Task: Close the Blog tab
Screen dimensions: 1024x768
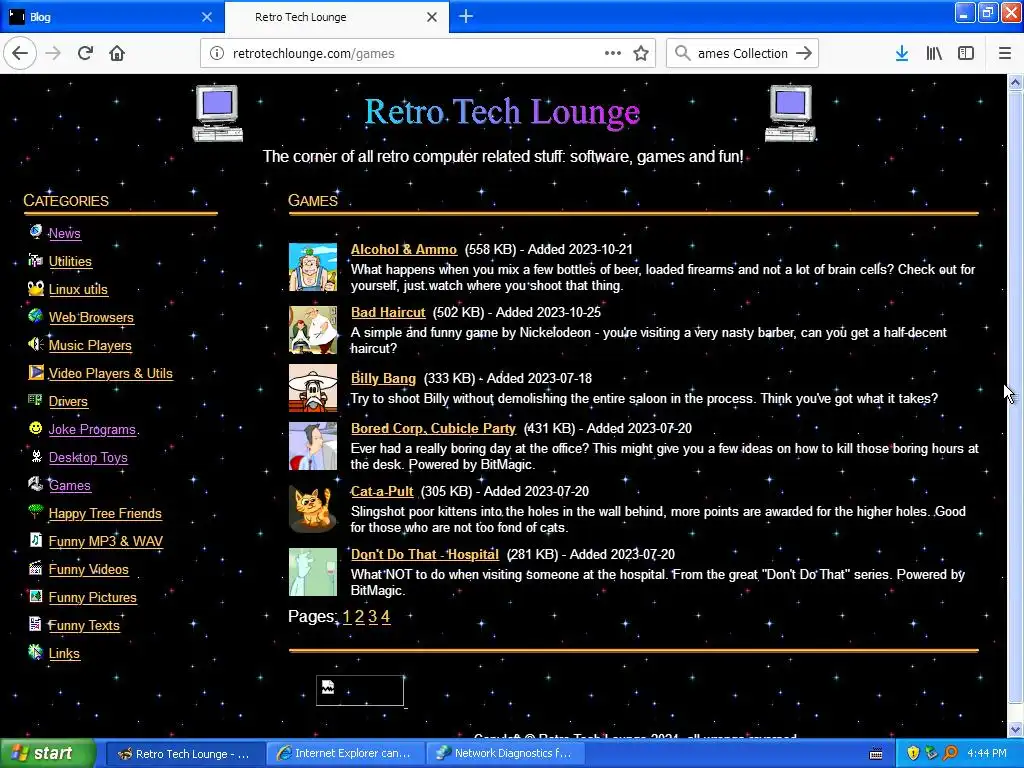Action: coord(207,17)
